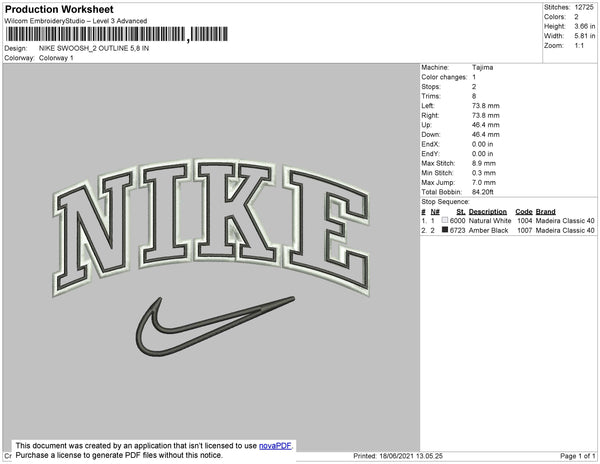Click the 'Colorway 1' value
Image resolution: width=600 pixels, height=464 pixels.
[x=56, y=58]
